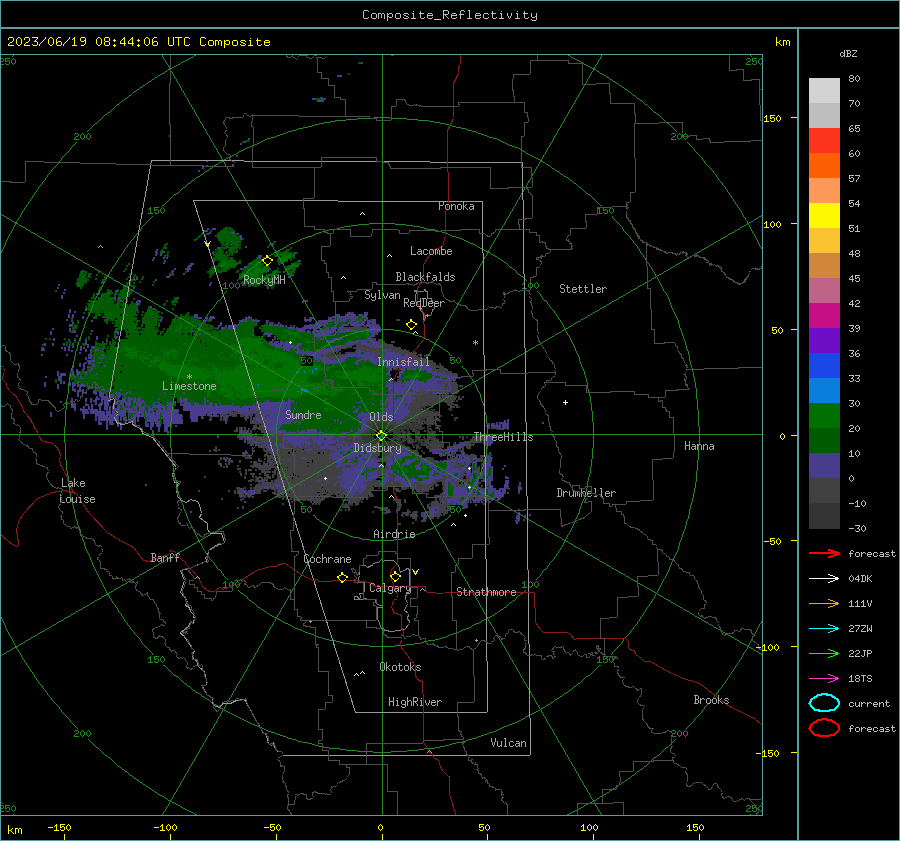Click the magenta 18TS arrow icon
The height and width of the screenshot is (841, 900).
(824, 679)
